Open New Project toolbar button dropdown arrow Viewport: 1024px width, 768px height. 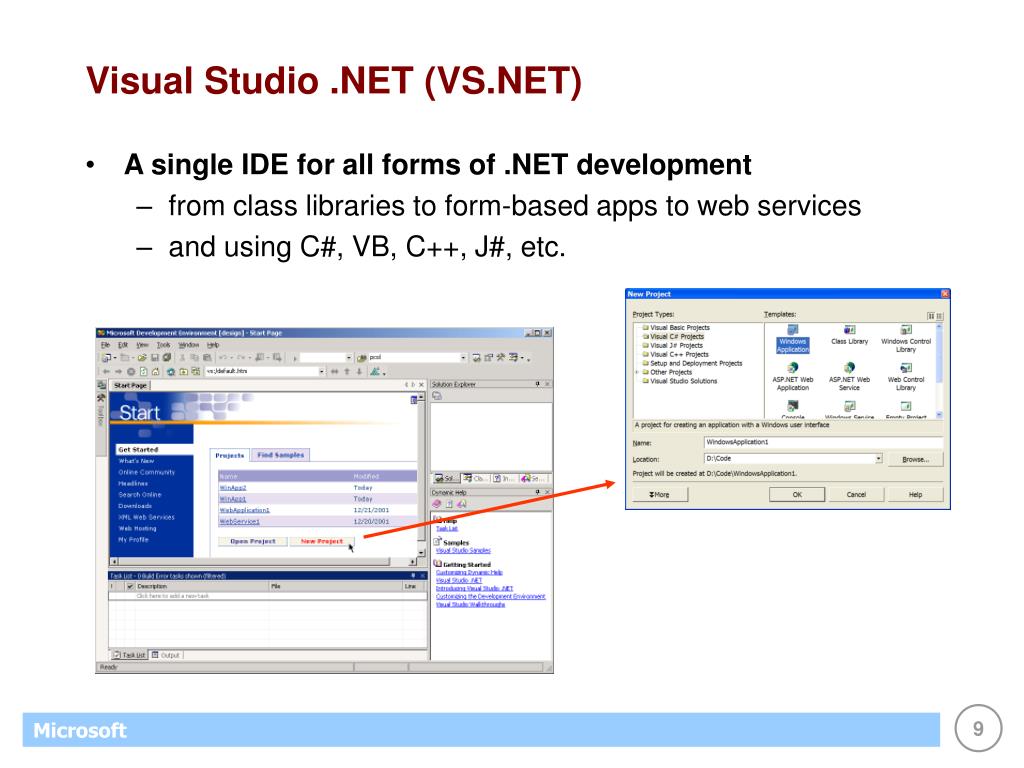(114, 358)
